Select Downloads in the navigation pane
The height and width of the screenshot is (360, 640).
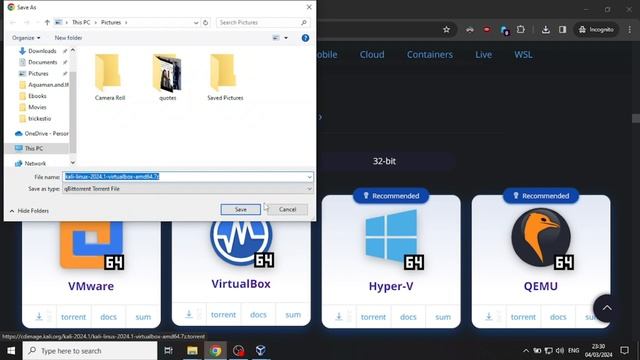coord(42,51)
